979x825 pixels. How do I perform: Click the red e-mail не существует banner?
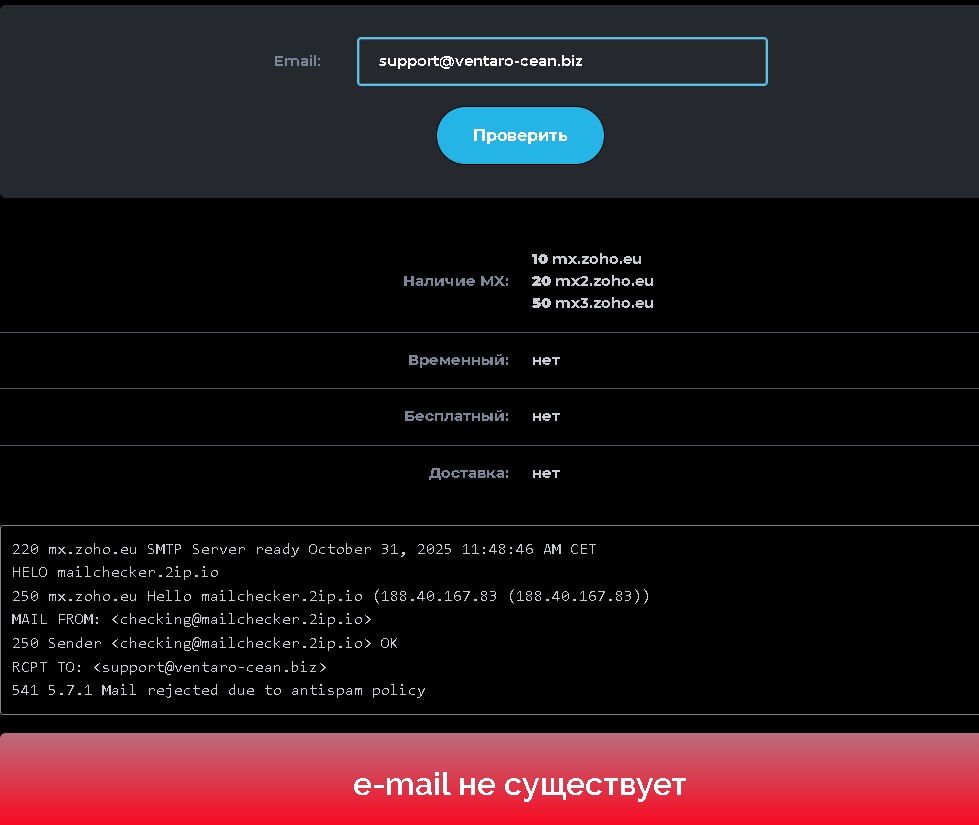pyautogui.click(x=519, y=785)
